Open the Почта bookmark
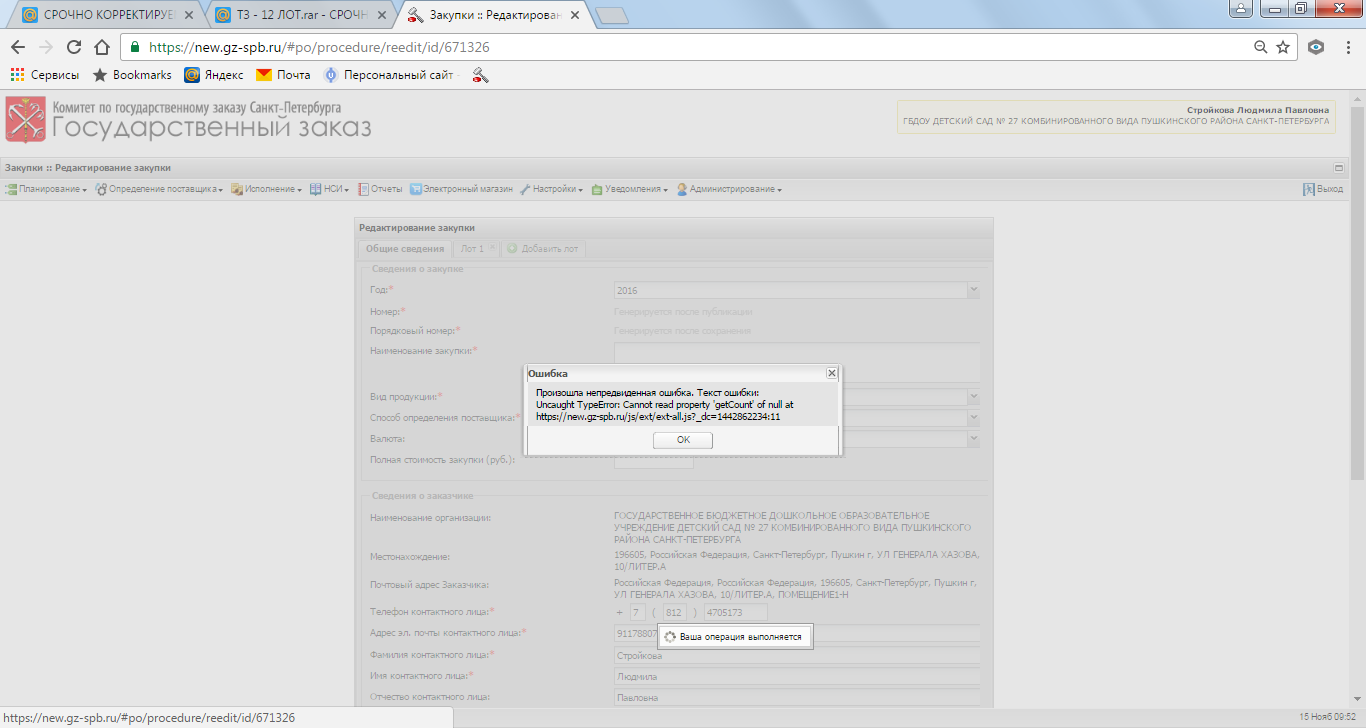This screenshot has height=728, width=1366. 283,75
